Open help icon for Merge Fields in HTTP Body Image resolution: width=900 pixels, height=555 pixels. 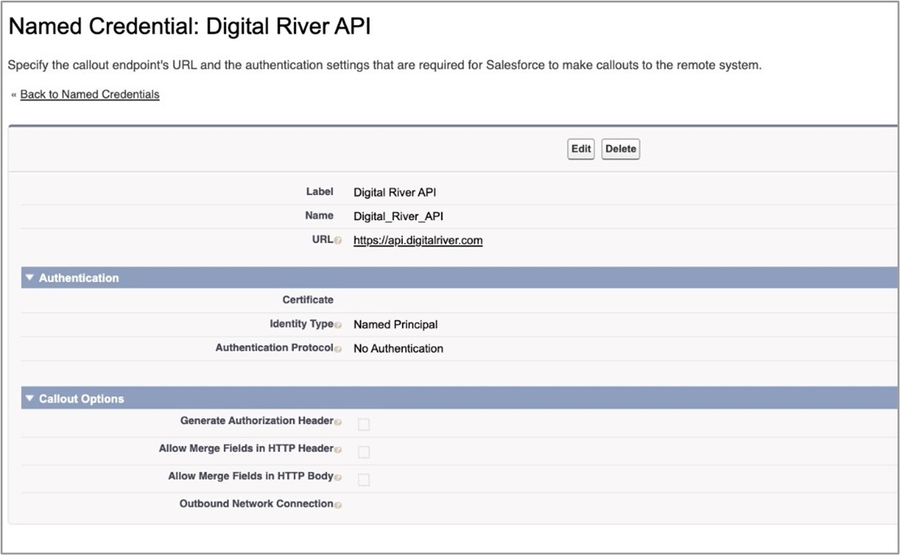338,477
